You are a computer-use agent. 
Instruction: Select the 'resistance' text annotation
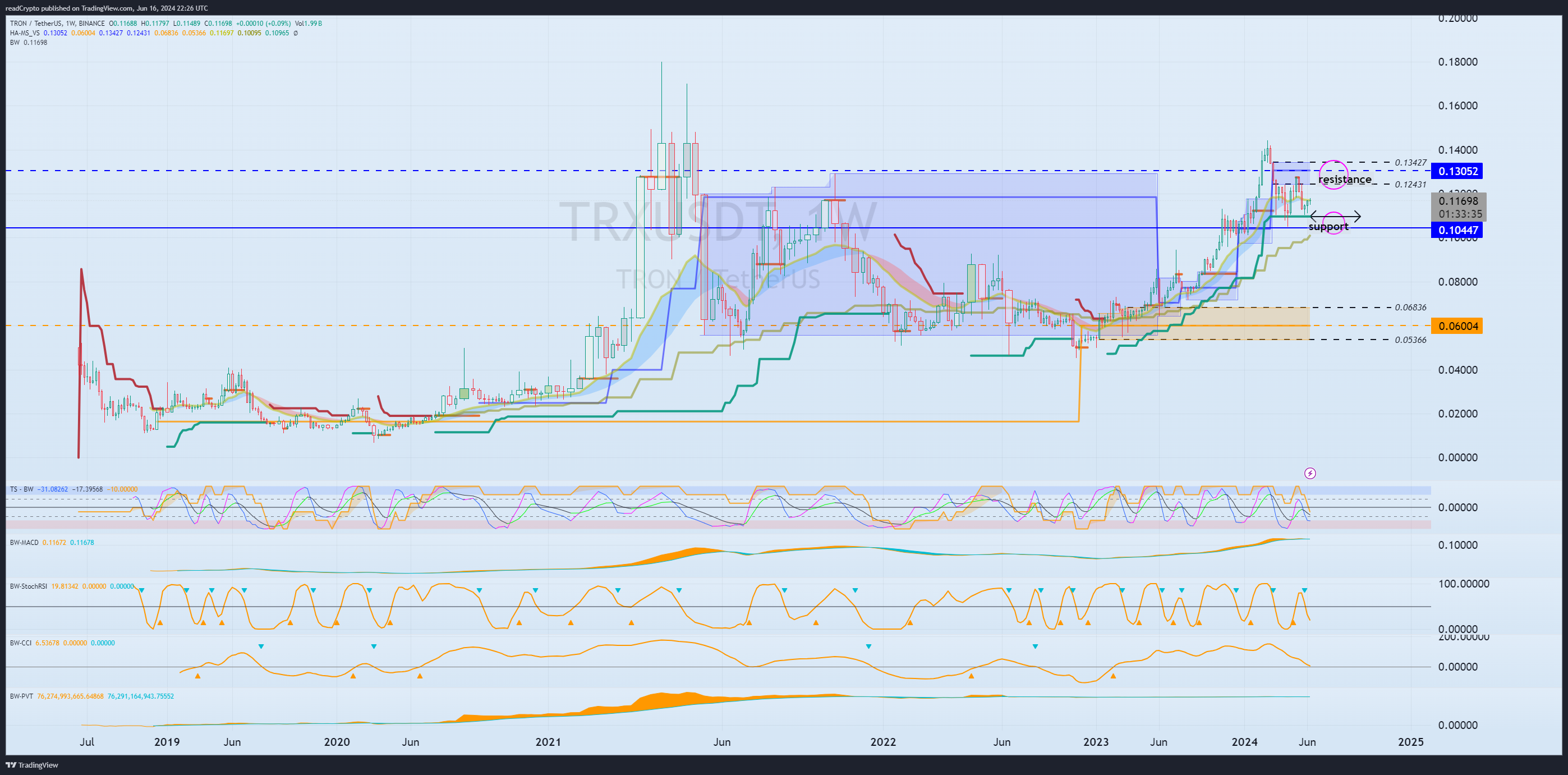click(x=1345, y=180)
